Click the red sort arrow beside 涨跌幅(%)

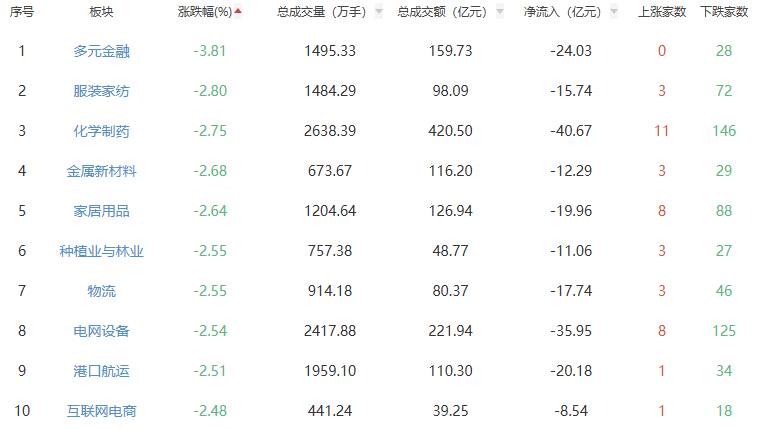(x=238, y=12)
